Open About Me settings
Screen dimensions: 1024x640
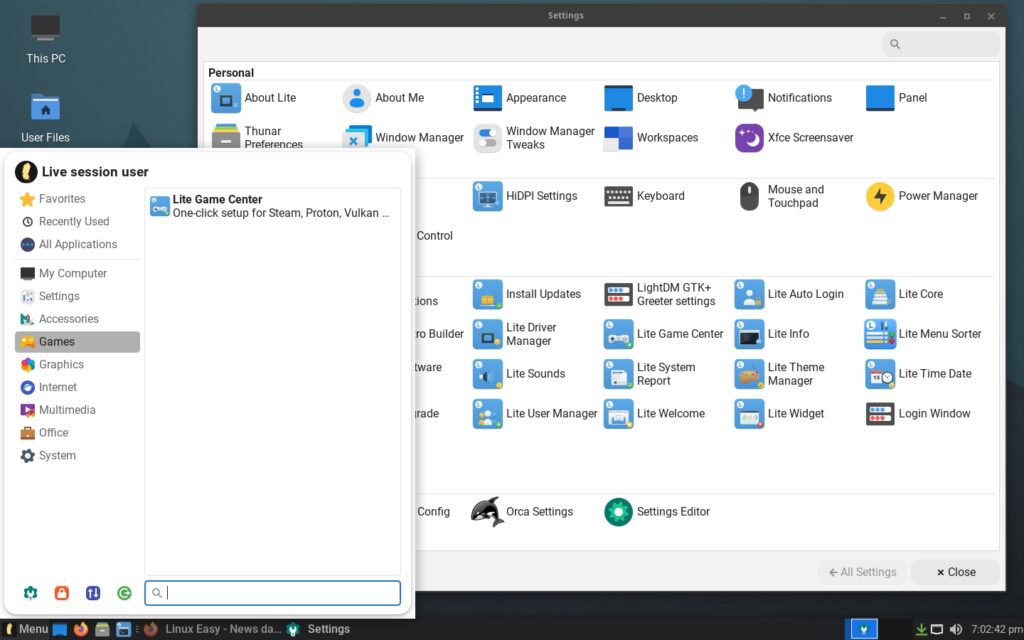pos(384,98)
